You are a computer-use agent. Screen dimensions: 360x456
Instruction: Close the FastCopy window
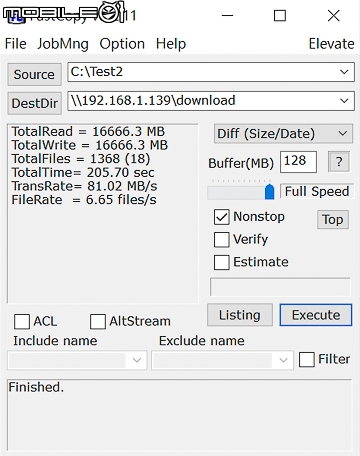[333, 16]
